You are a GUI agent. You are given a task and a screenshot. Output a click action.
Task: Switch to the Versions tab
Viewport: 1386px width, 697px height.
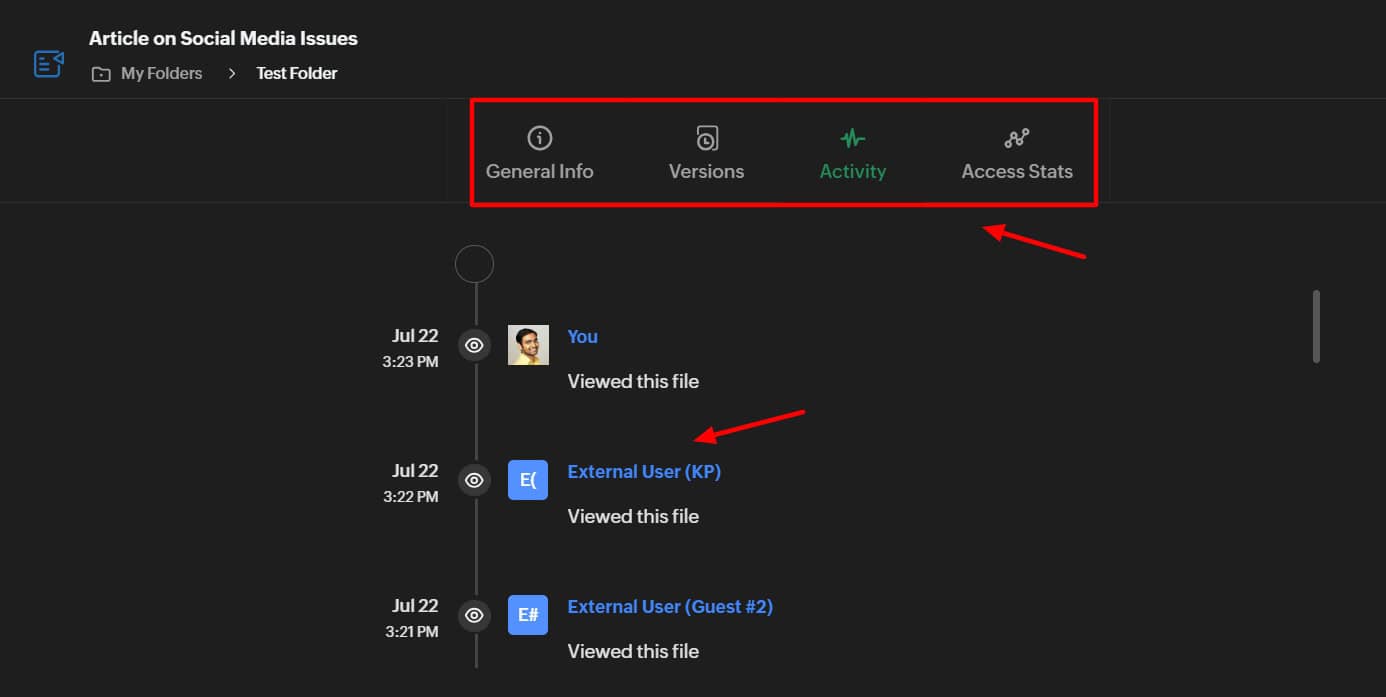[706, 154]
